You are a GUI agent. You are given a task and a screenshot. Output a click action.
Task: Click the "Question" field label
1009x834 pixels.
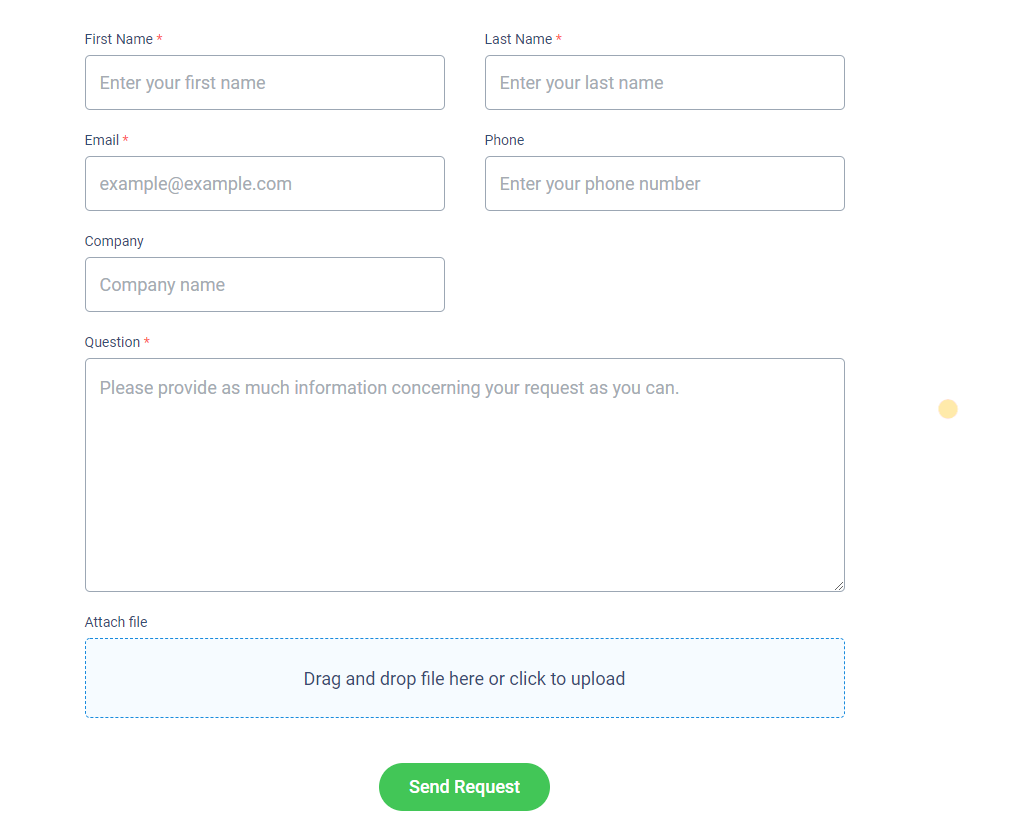112,342
